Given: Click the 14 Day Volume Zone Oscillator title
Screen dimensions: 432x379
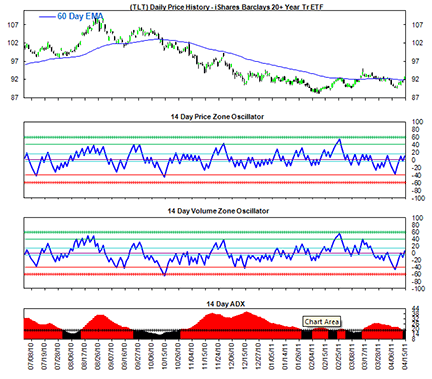Looking at the screenshot, I should coord(218,211).
